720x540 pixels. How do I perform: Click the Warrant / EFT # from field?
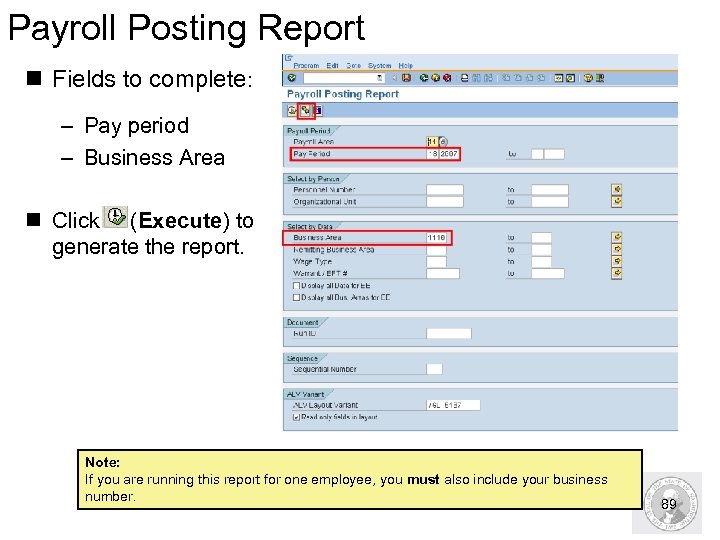pyautogui.click(x=443, y=274)
